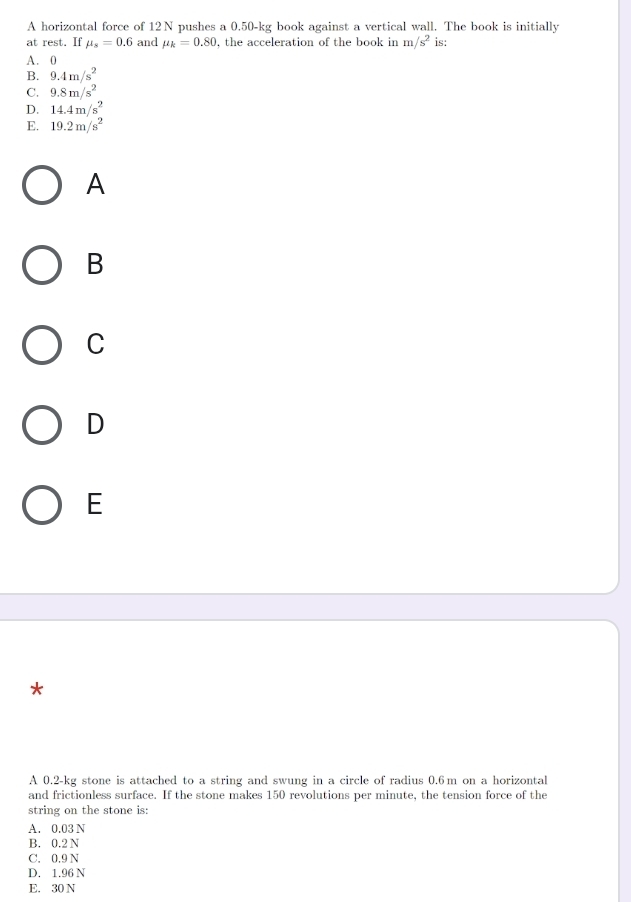631x902 pixels.
Task: Click the book-against-wall question text image
Action: coord(293,76)
